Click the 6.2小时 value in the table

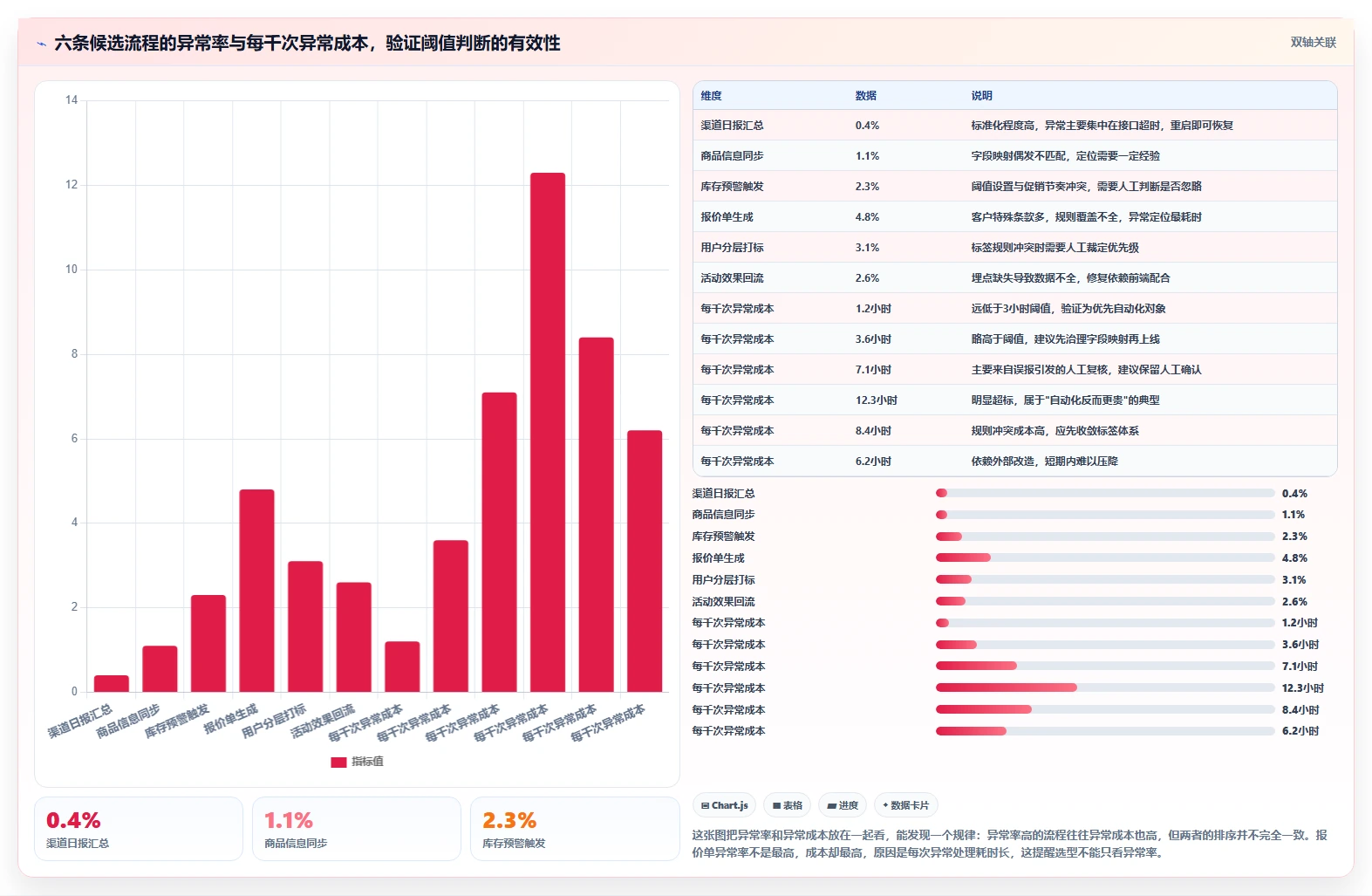tap(873, 462)
